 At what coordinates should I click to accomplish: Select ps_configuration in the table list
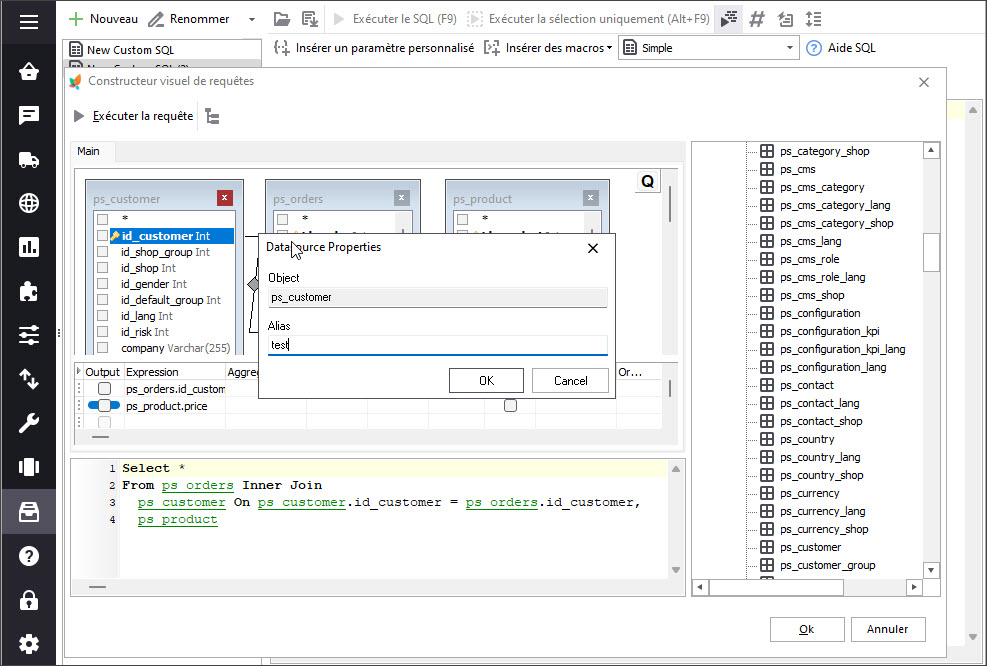(820, 313)
